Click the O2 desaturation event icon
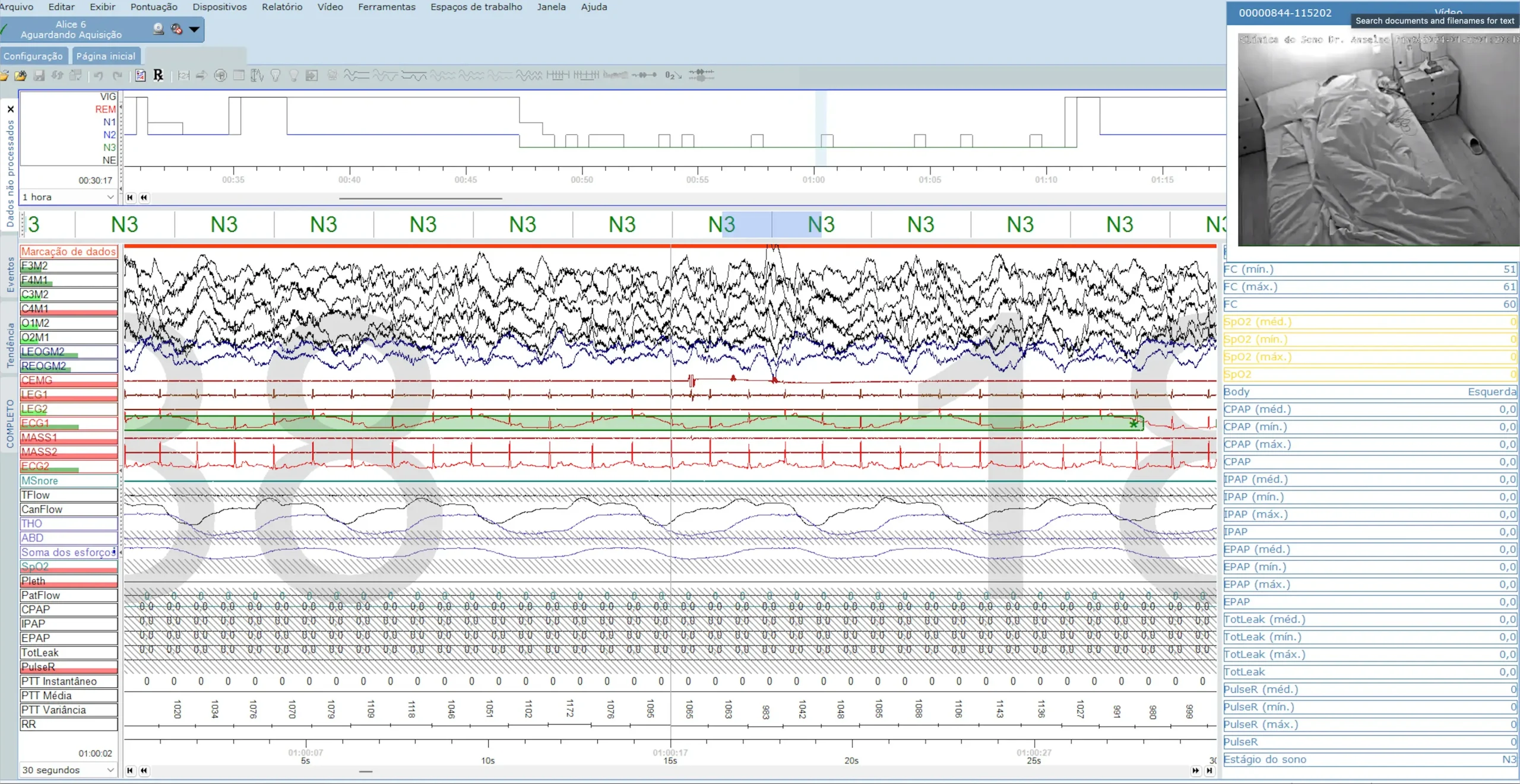Viewport: 1520px width, 784px height. (673, 75)
